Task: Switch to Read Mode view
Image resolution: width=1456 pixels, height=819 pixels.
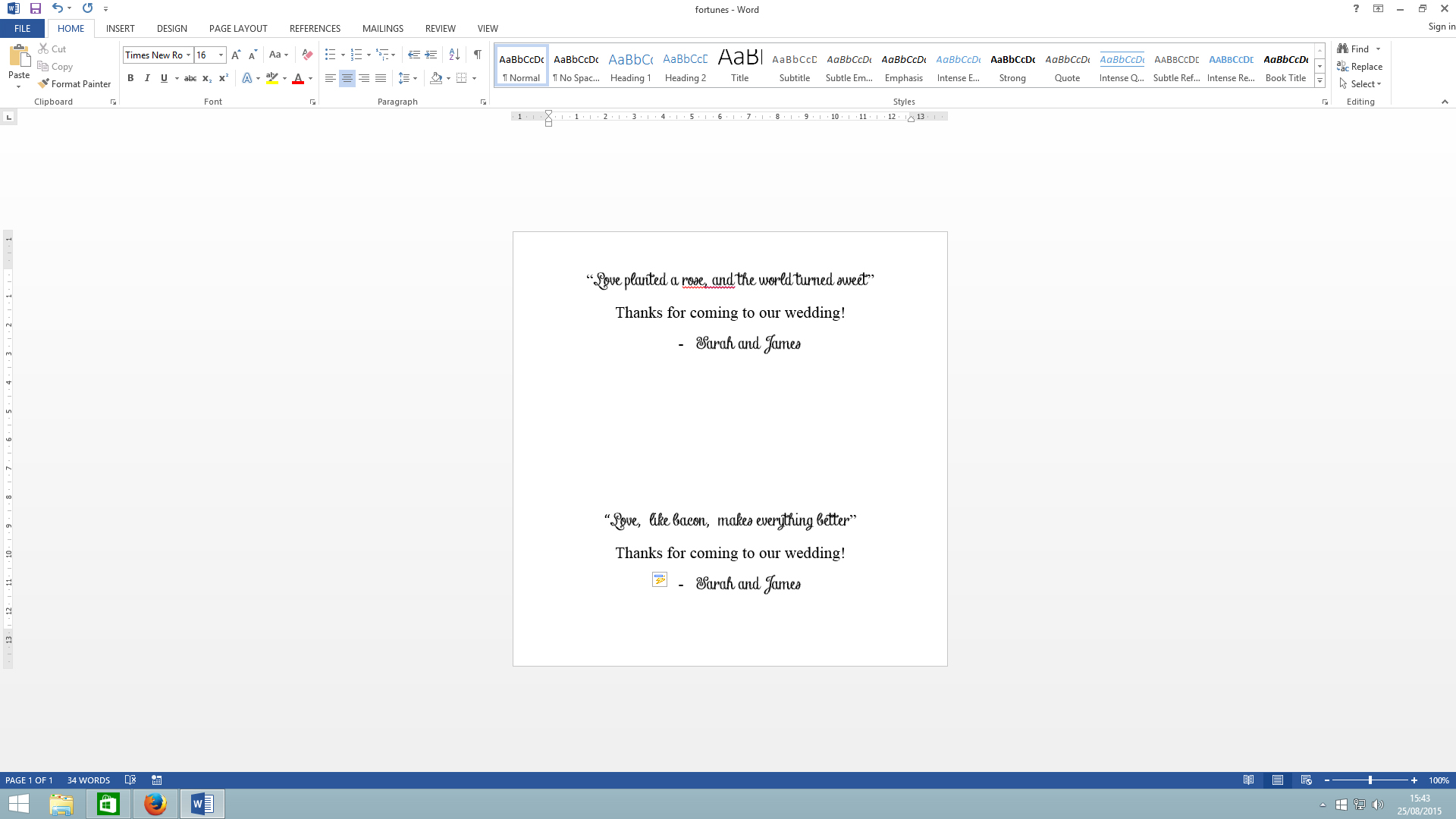Action: coord(1248,780)
